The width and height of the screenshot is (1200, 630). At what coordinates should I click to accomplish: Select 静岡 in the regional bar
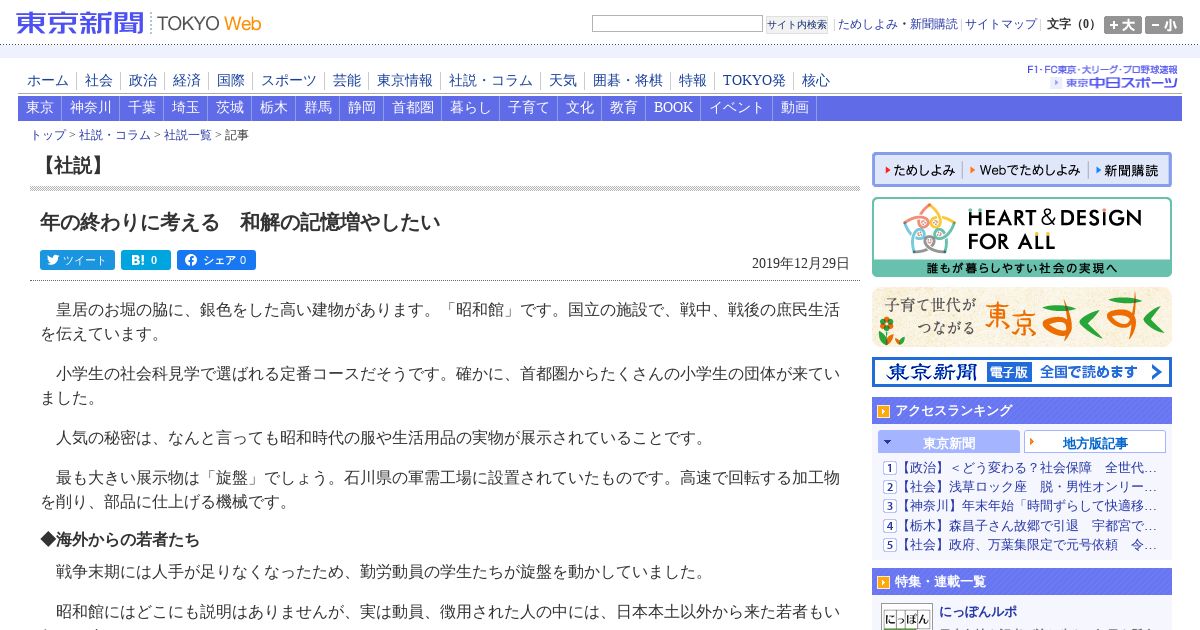362,108
